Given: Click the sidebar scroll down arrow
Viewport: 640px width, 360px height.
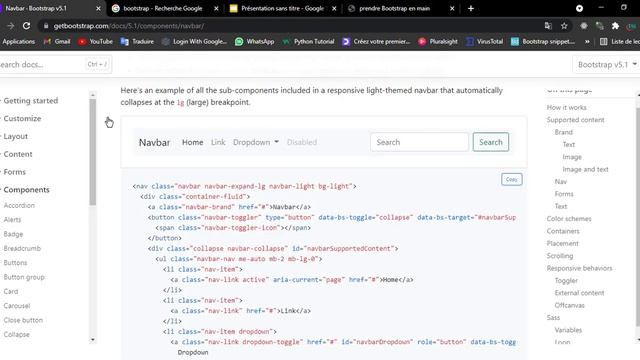Looking at the screenshot, I should click(93, 340).
